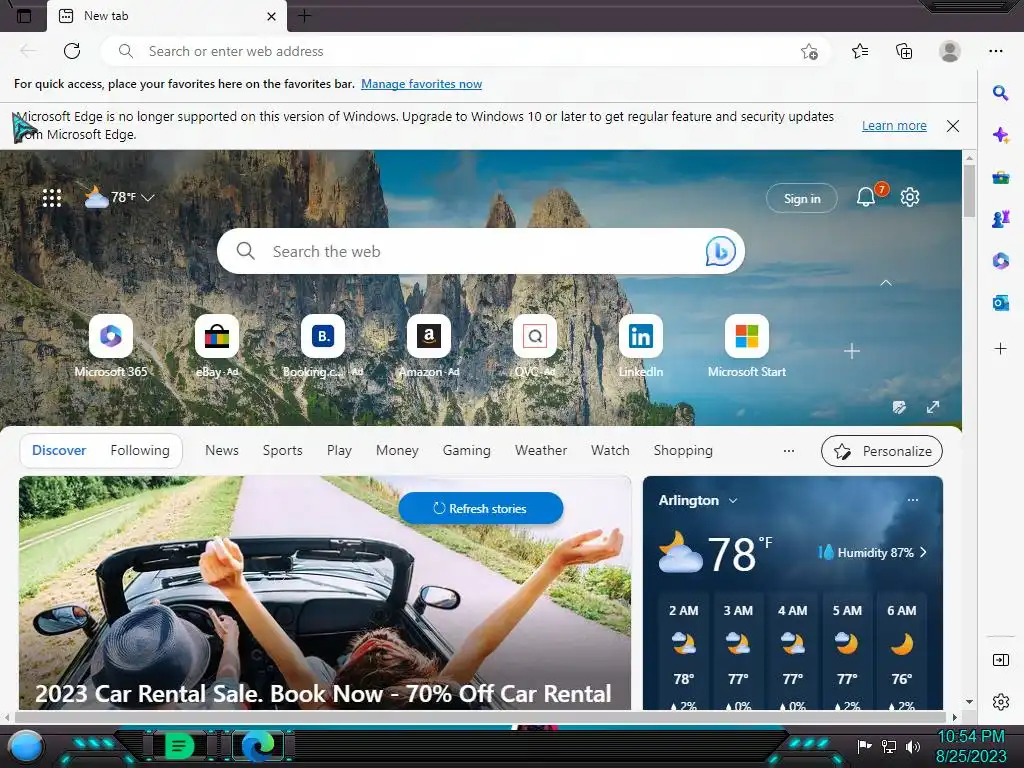Open the app launcher dots grid
Viewport: 1024px width, 768px height.
(52, 198)
